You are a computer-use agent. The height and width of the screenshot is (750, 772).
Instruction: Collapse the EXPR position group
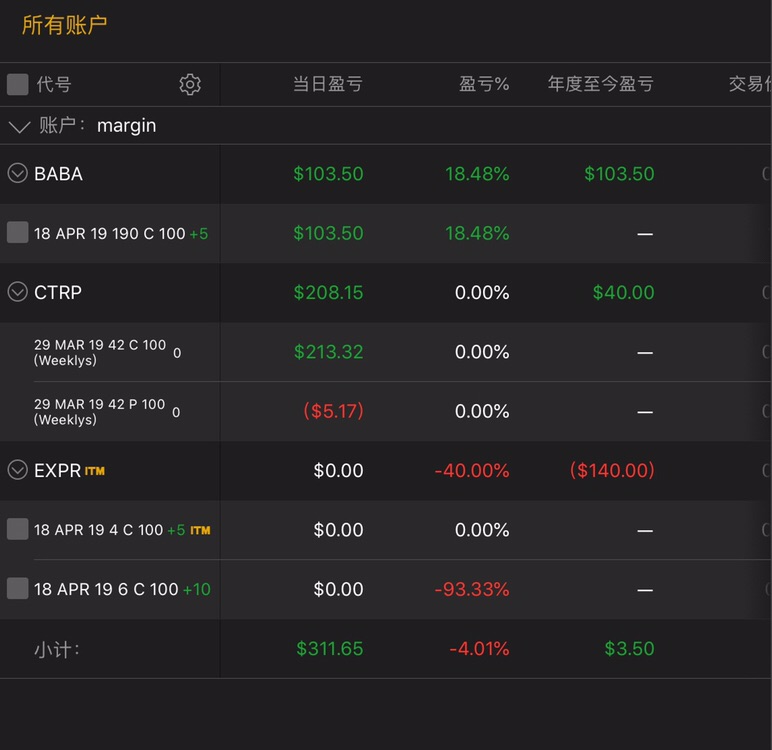point(17,470)
